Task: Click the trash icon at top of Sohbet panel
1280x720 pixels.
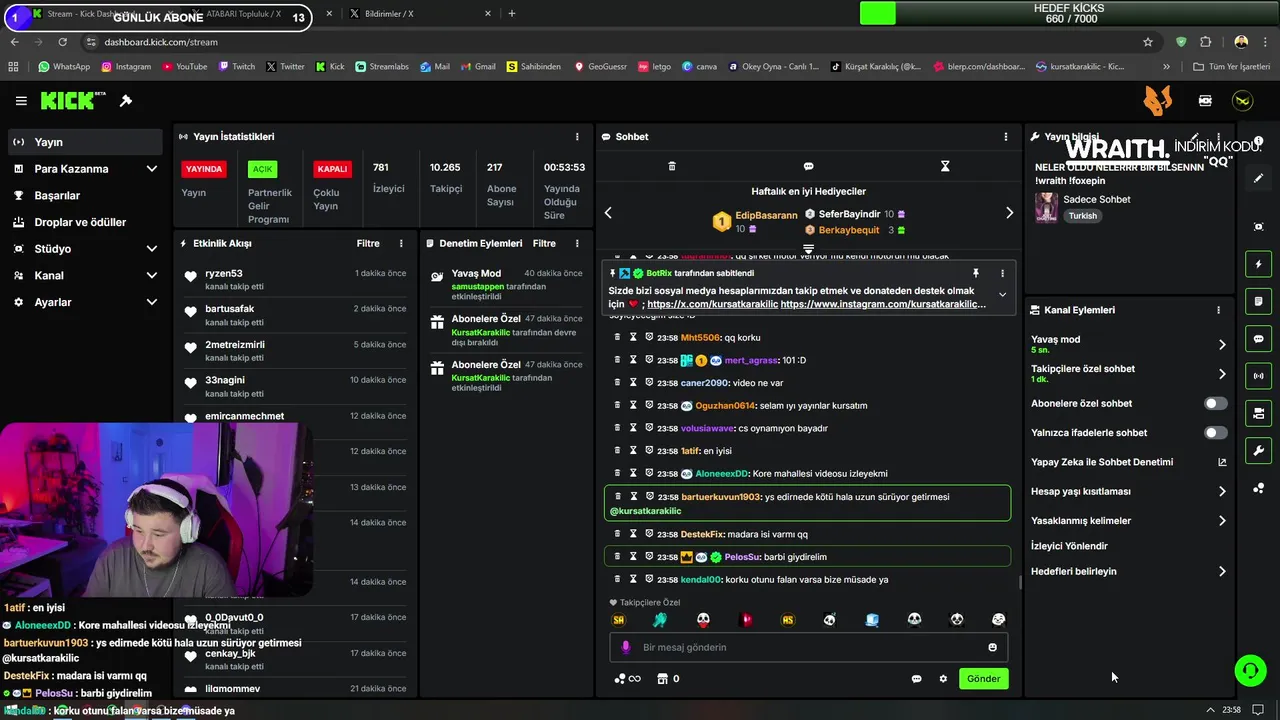Action: click(x=672, y=166)
